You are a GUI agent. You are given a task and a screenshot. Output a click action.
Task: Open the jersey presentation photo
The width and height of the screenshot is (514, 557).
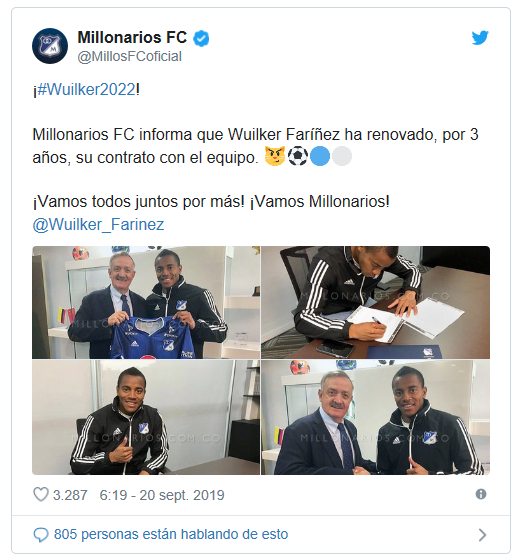click(146, 302)
